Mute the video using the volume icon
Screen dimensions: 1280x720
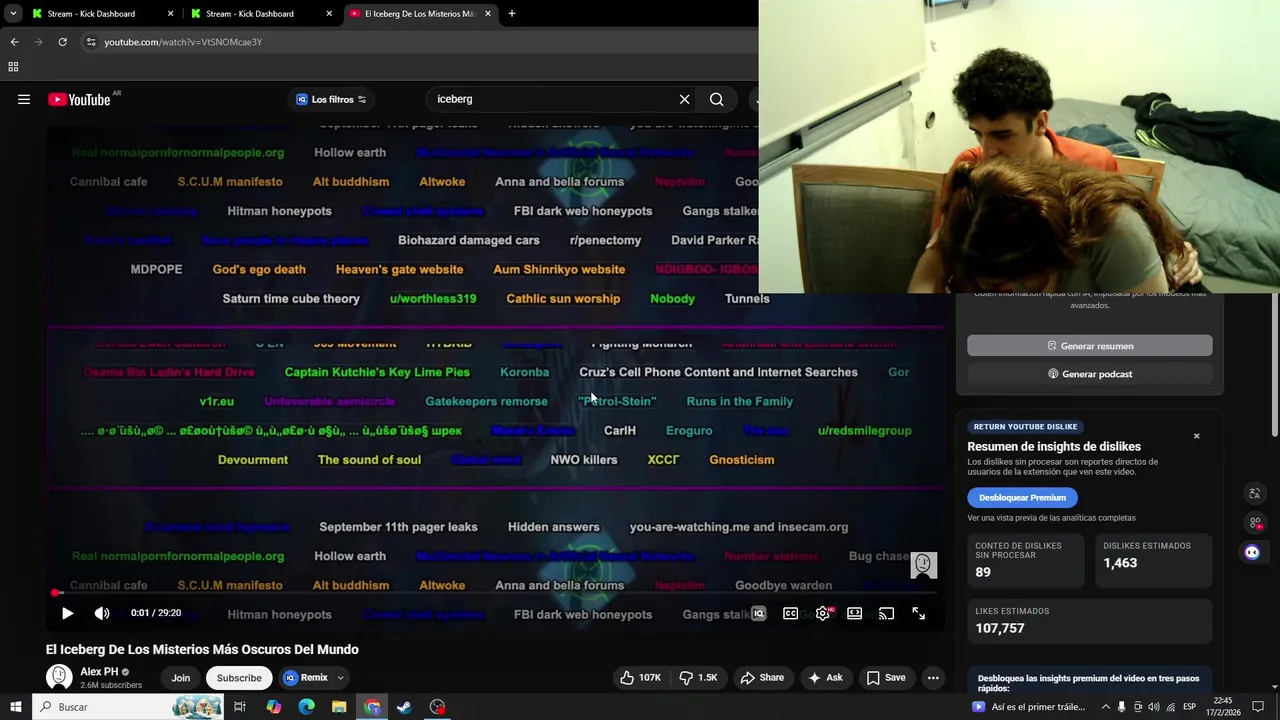pyautogui.click(x=102, y=613)
